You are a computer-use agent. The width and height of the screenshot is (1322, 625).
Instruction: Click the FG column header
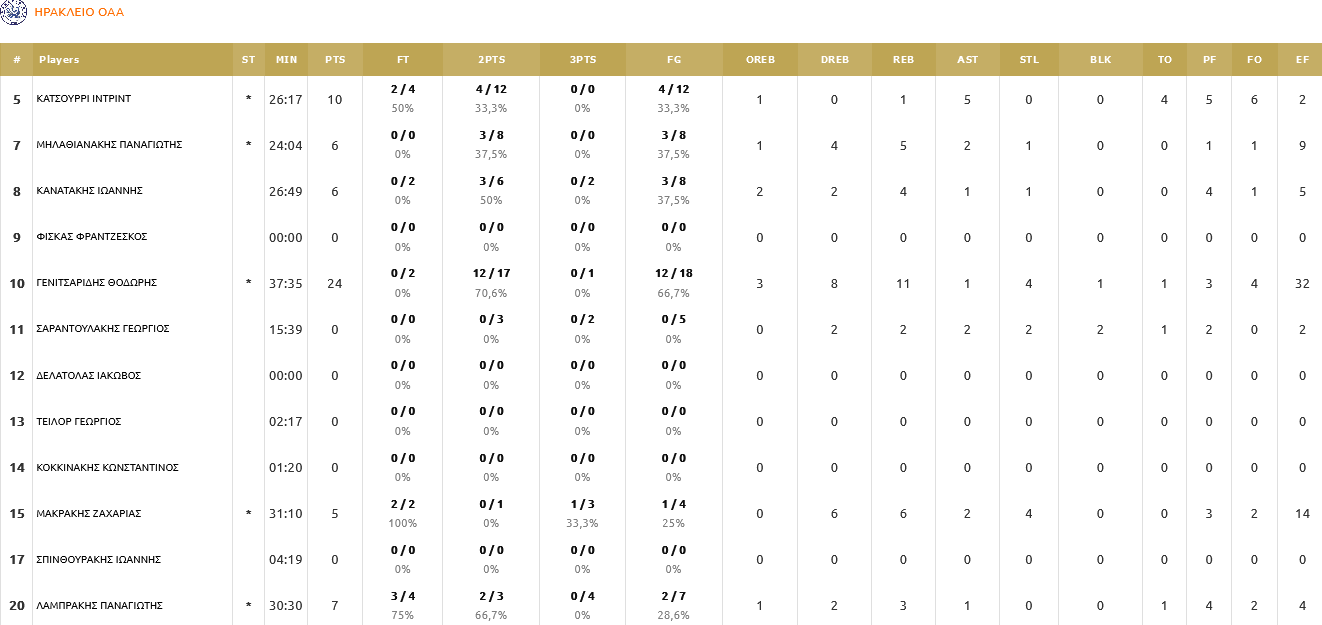click(673, 60)
